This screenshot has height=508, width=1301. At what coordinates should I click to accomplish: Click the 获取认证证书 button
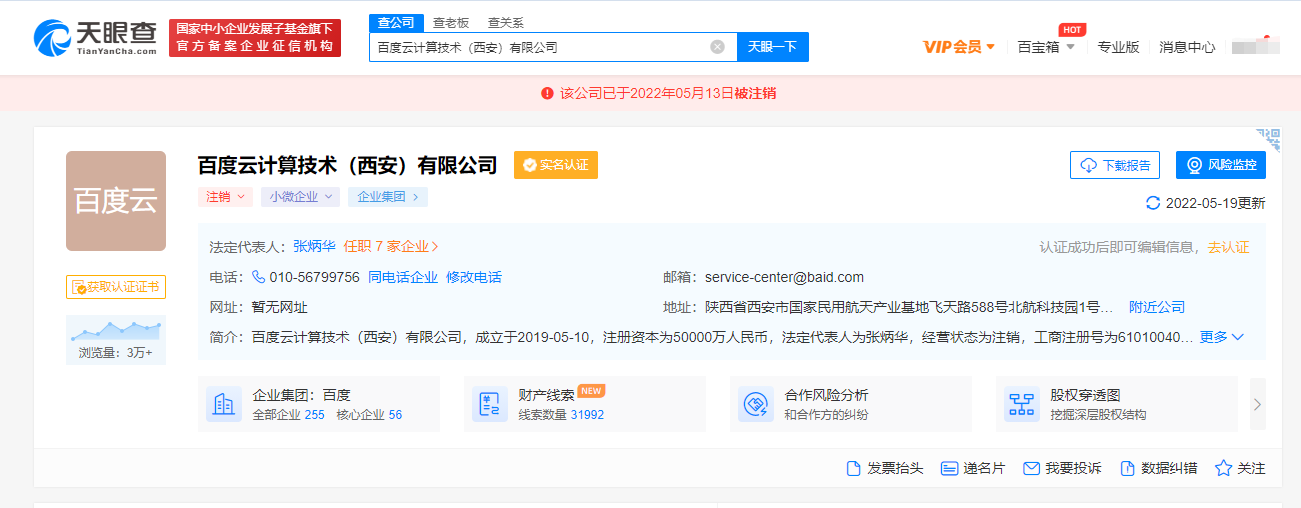coord(116,287)
